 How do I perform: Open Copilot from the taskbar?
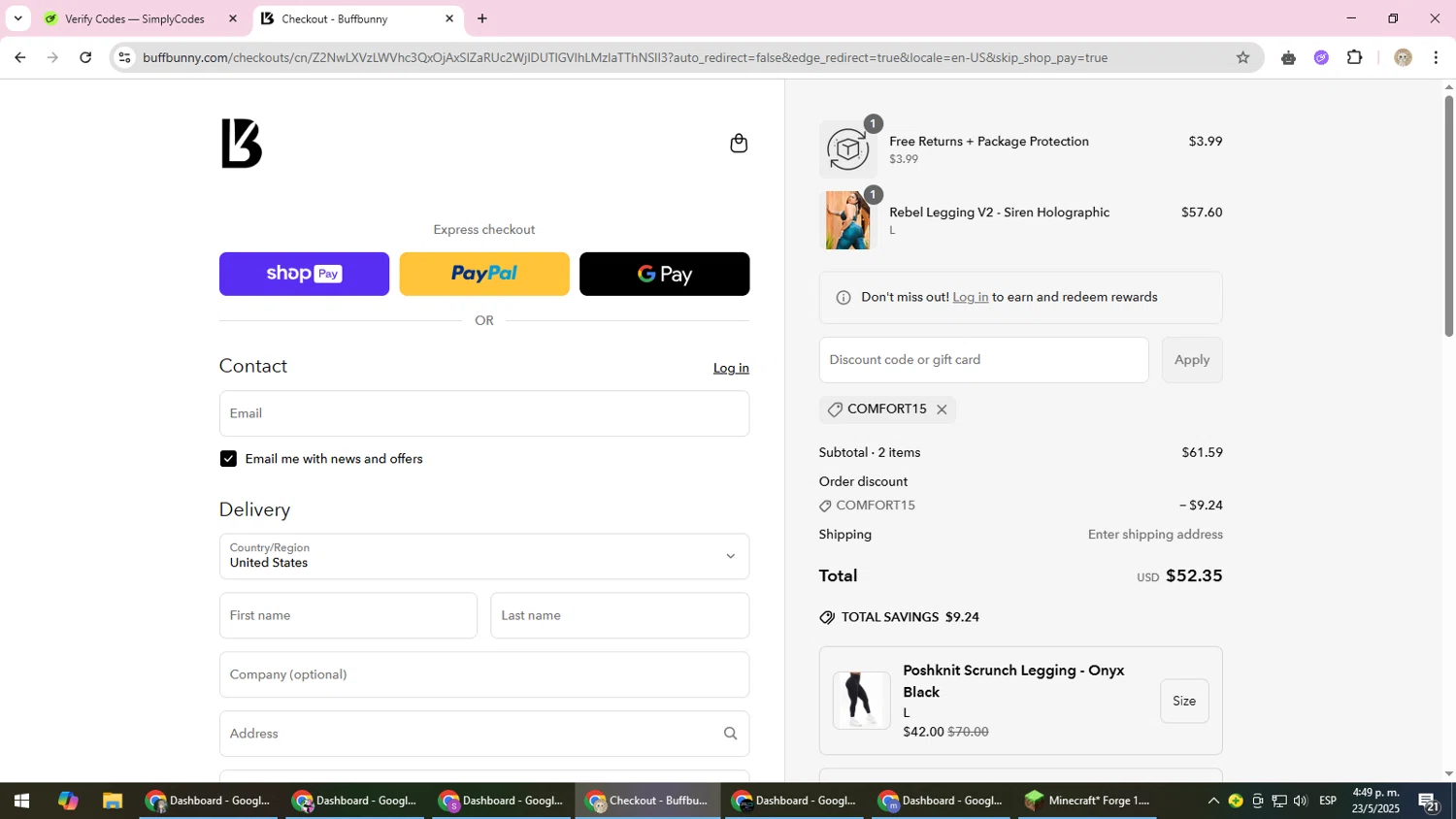pyautogui.click(x=67, y=801)
